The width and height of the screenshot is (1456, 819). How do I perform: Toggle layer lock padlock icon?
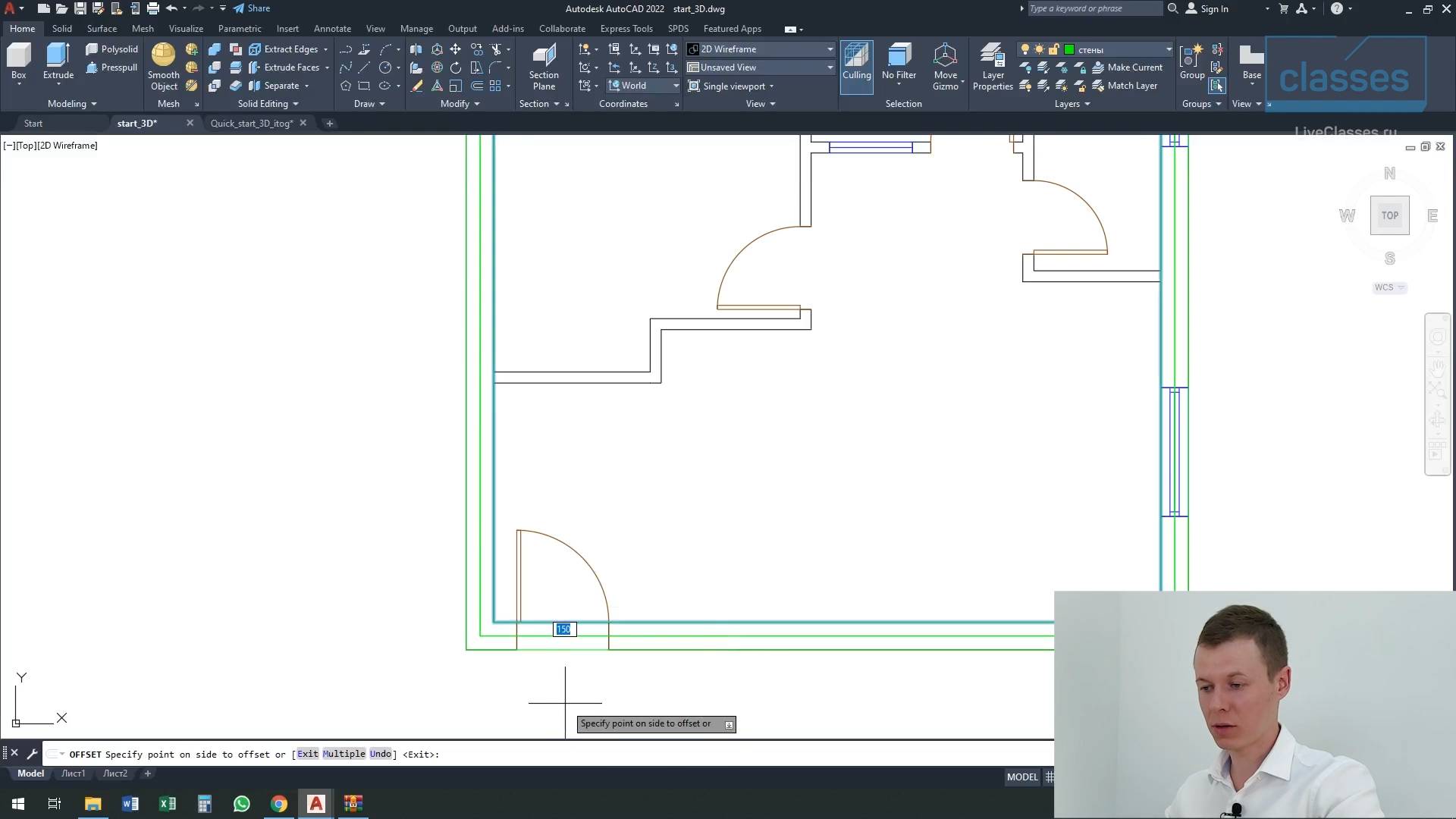1053,49
